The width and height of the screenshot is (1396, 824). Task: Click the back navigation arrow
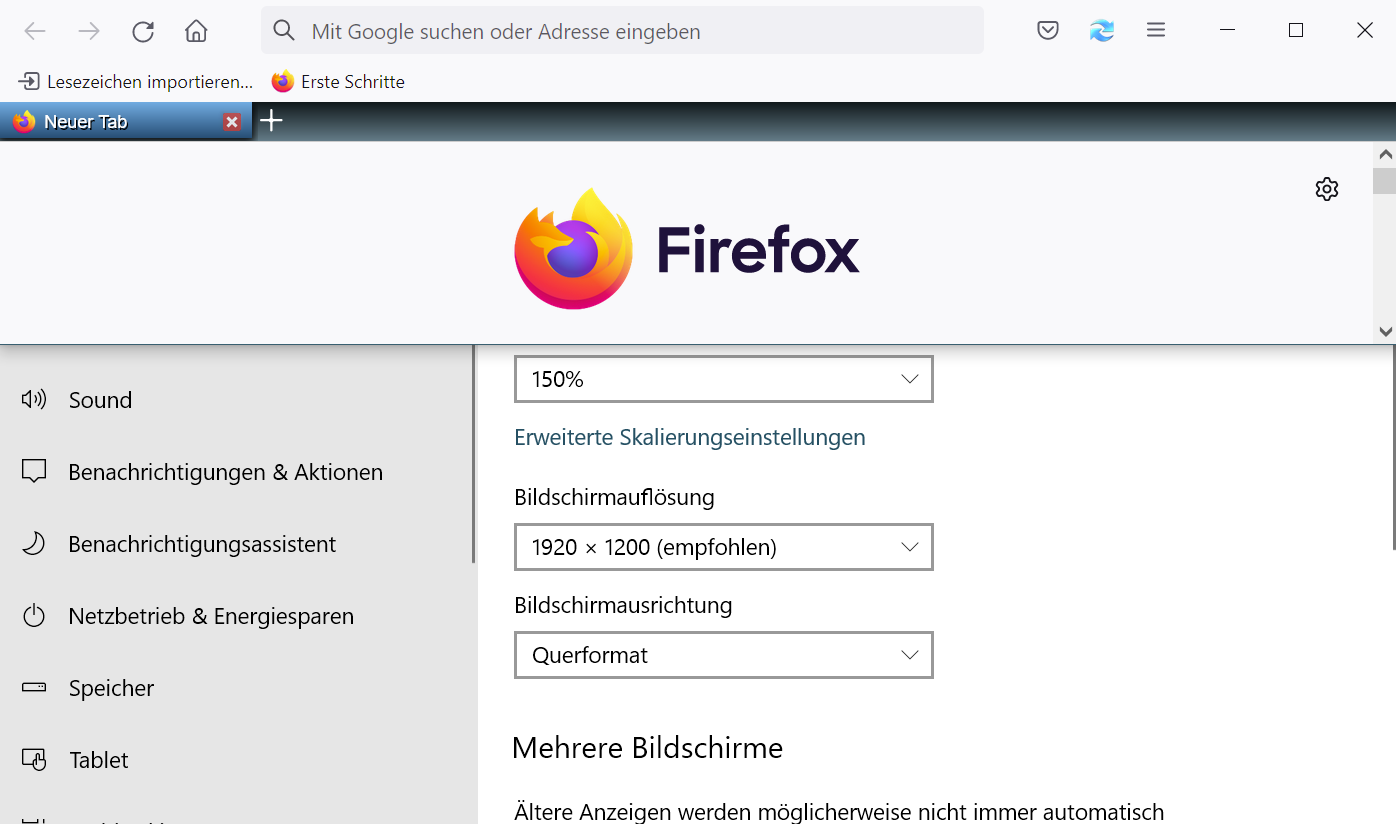(x=35, y=31)
